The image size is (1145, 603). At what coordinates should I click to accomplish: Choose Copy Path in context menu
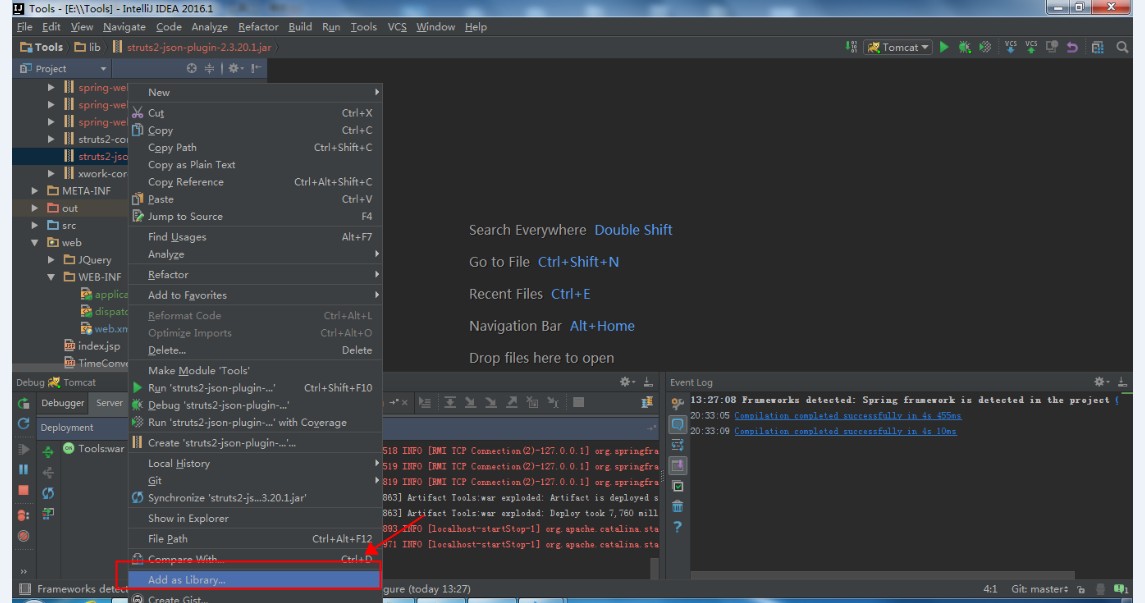click(x=256, y=147)
